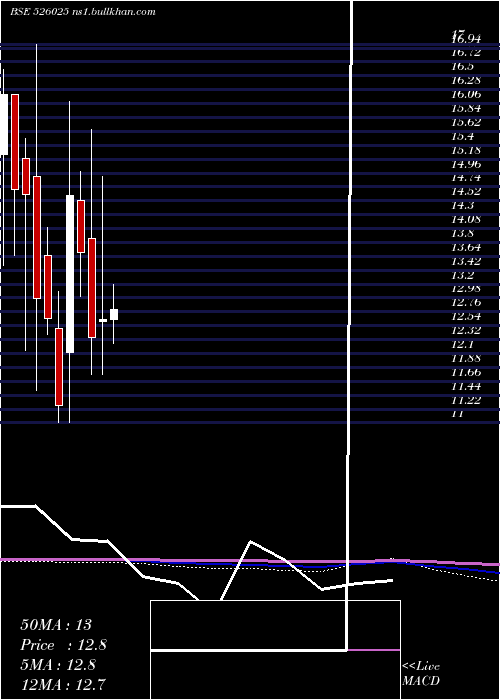Click the 14.74 price label
This screenshot has width=500, height=700.
click(466, 177)
